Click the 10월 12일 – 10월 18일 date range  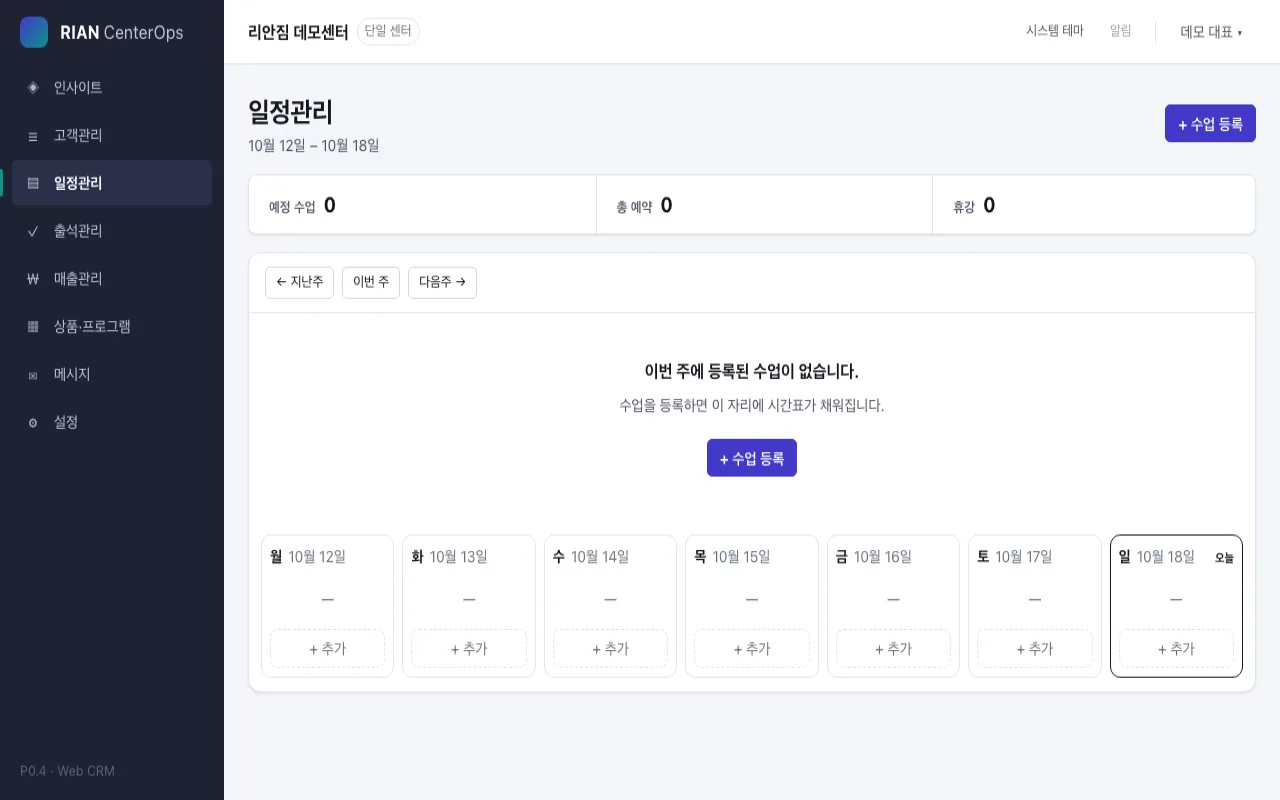[x=314, y=146]
